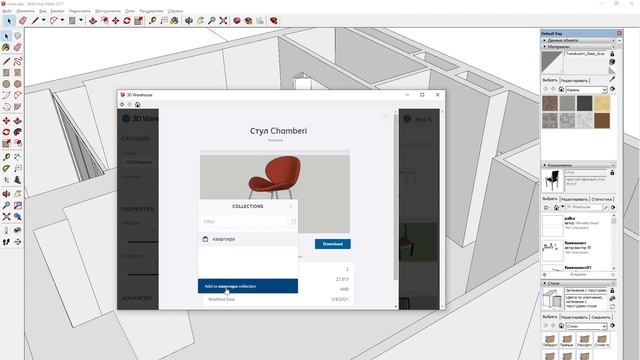Viewport: 640px width, 360px height.
Task: Choose the 3D Text tool in the left tool set
Action: [18, 180]
